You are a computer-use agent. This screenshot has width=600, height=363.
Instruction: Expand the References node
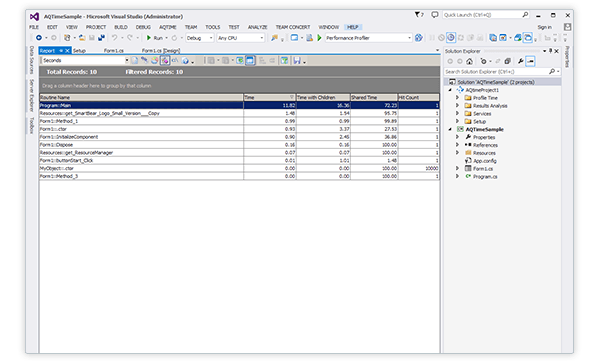point(457,145)
